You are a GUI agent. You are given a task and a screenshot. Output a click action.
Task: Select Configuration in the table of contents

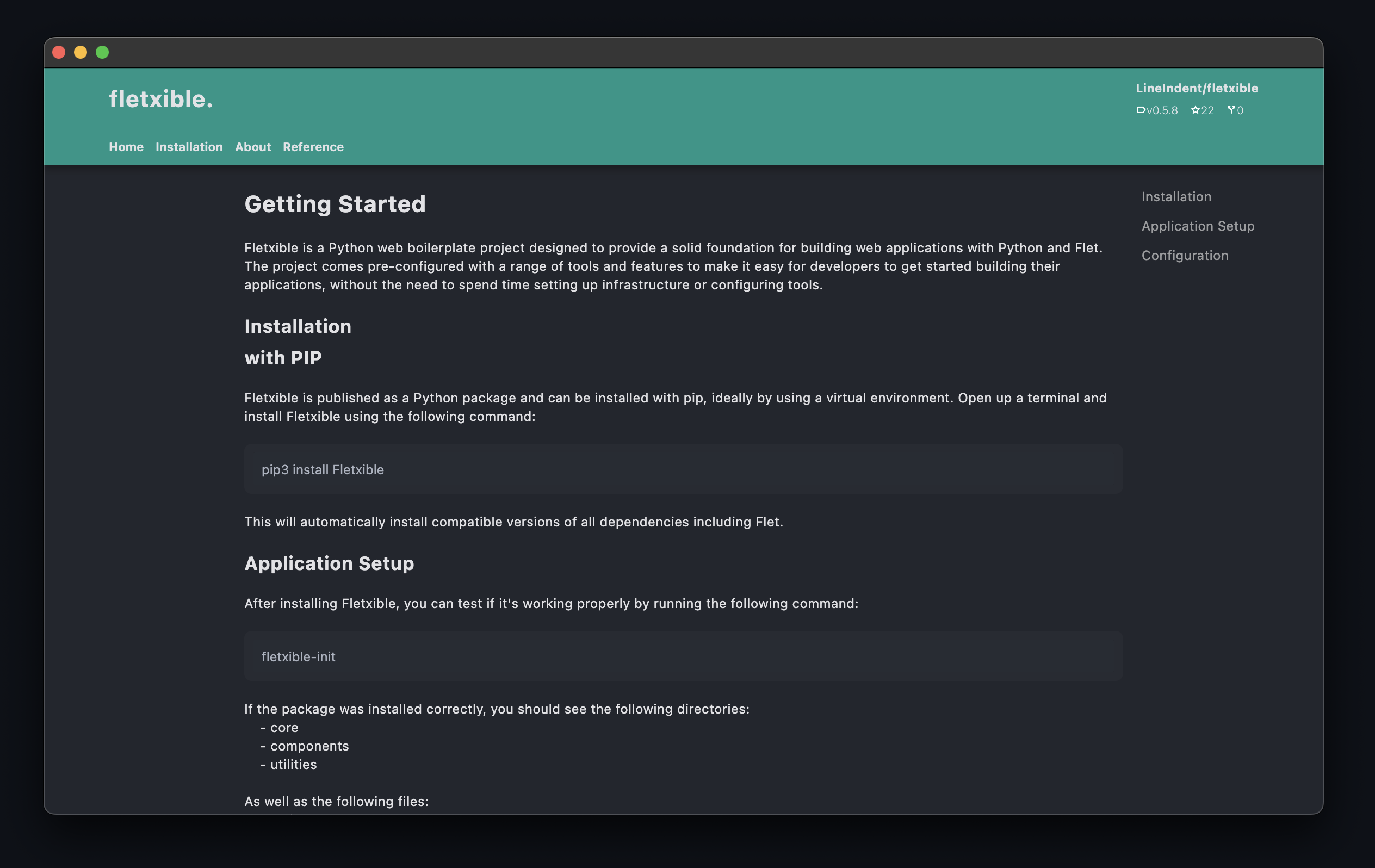pos(1184,255)
